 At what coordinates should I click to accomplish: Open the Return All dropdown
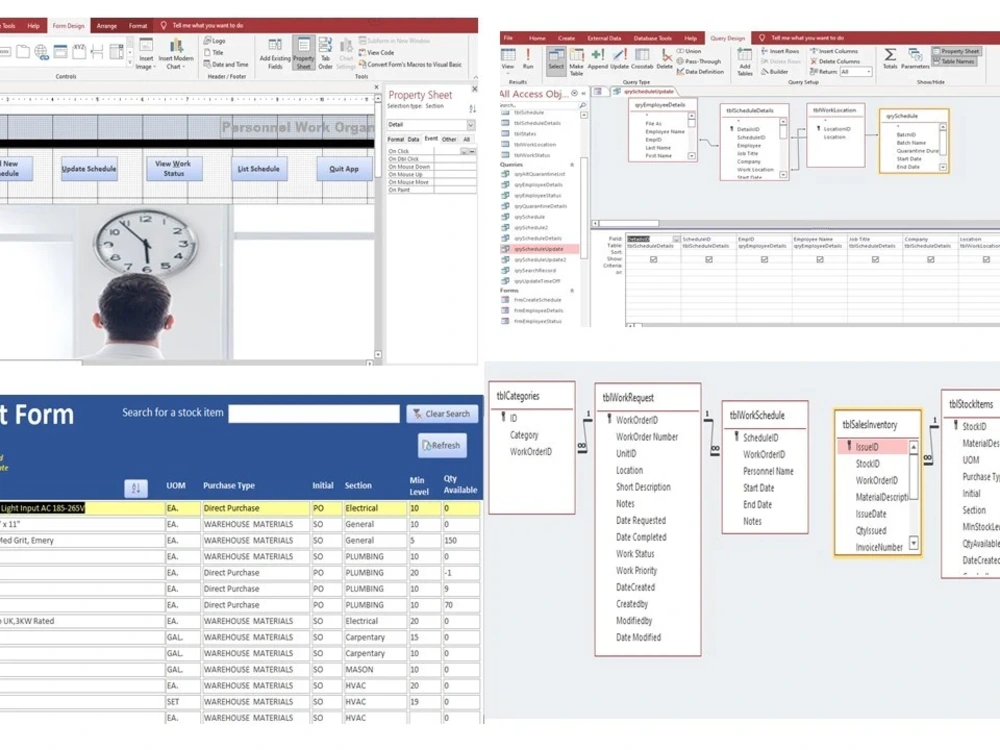pyautogui.click(x=869, y=72)
